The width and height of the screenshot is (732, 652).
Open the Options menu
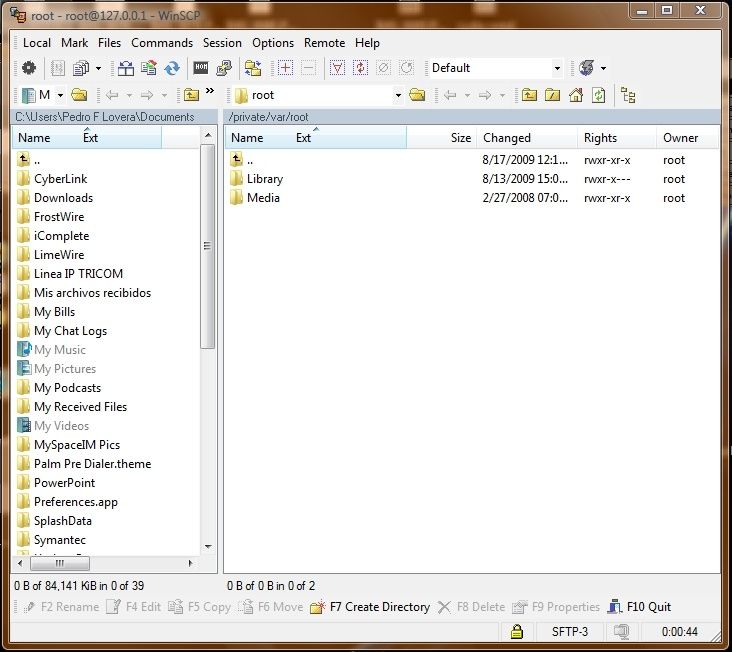tap(273, 43)
